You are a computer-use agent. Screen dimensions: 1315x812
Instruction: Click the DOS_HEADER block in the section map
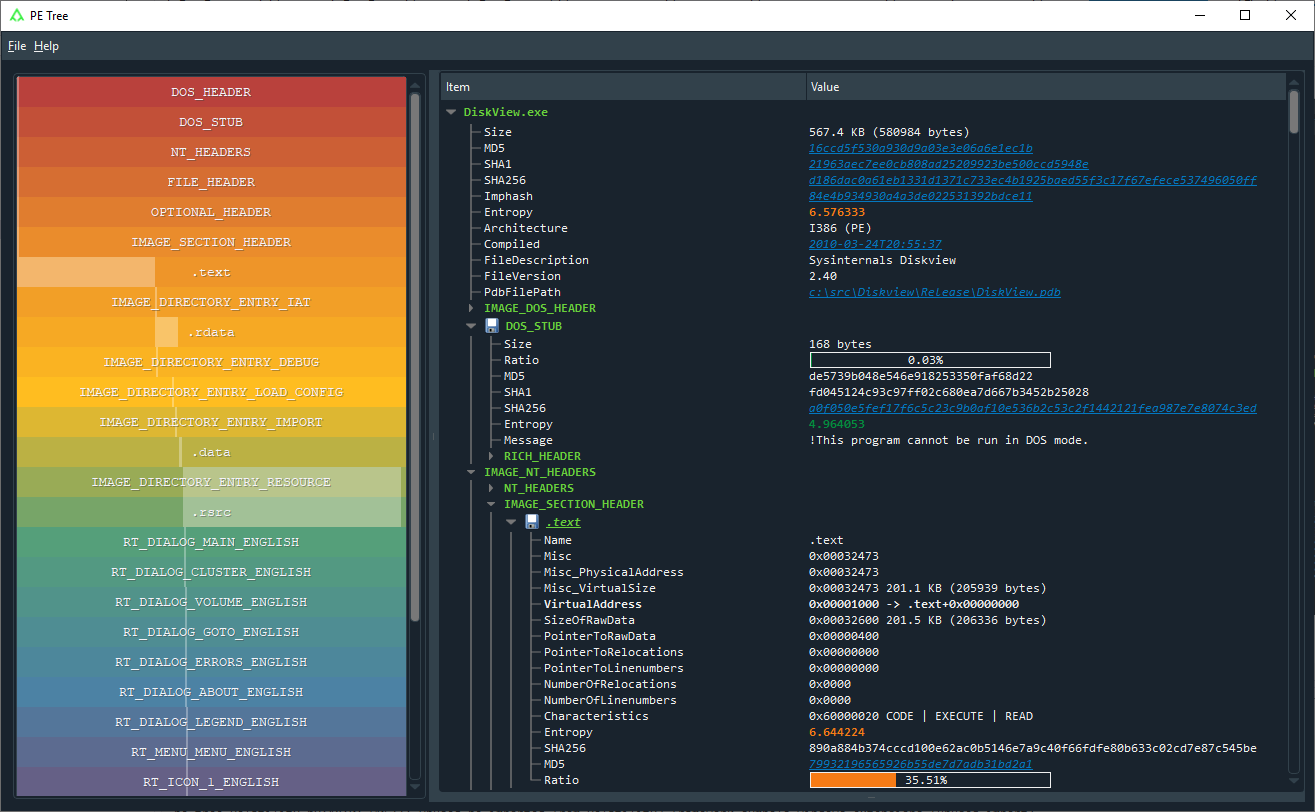(x=210, y=91)
